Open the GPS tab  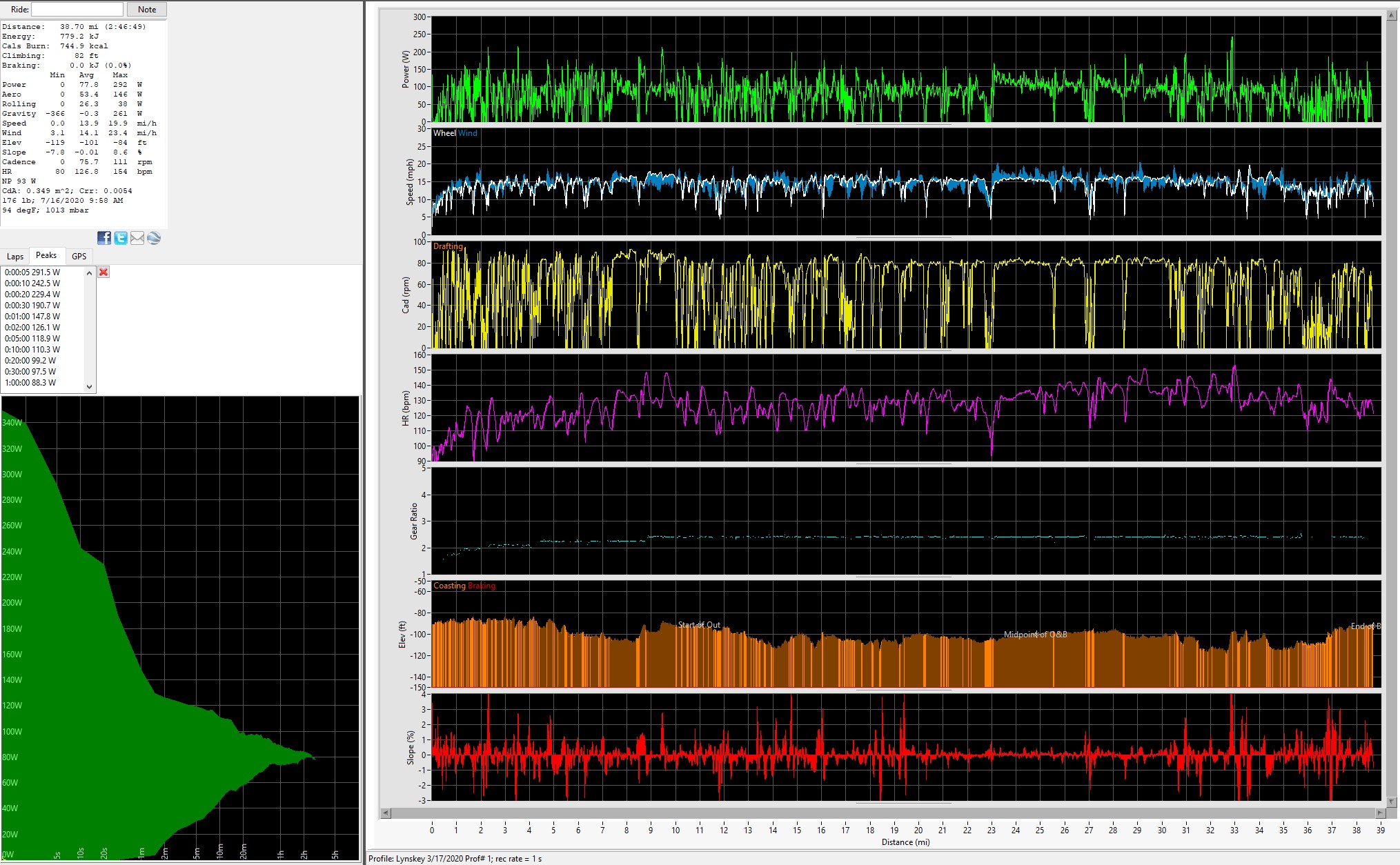tap(79, 257)
